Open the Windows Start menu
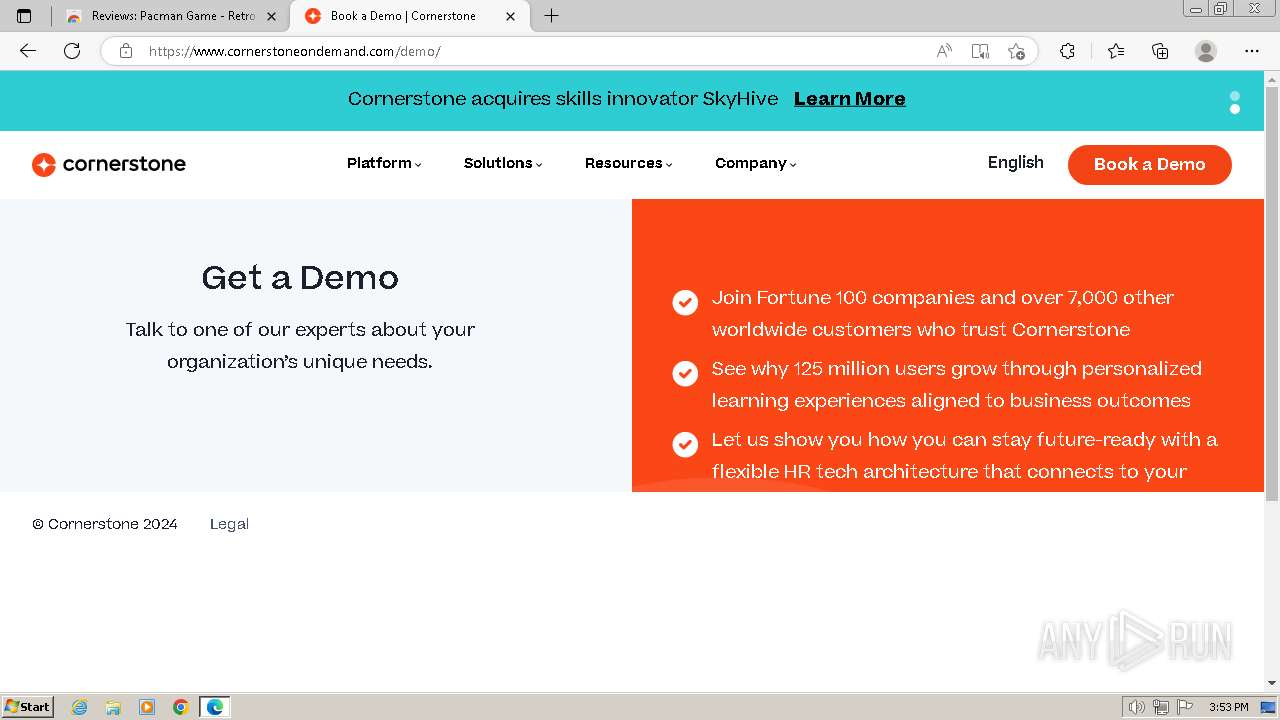 coord(28,707)
